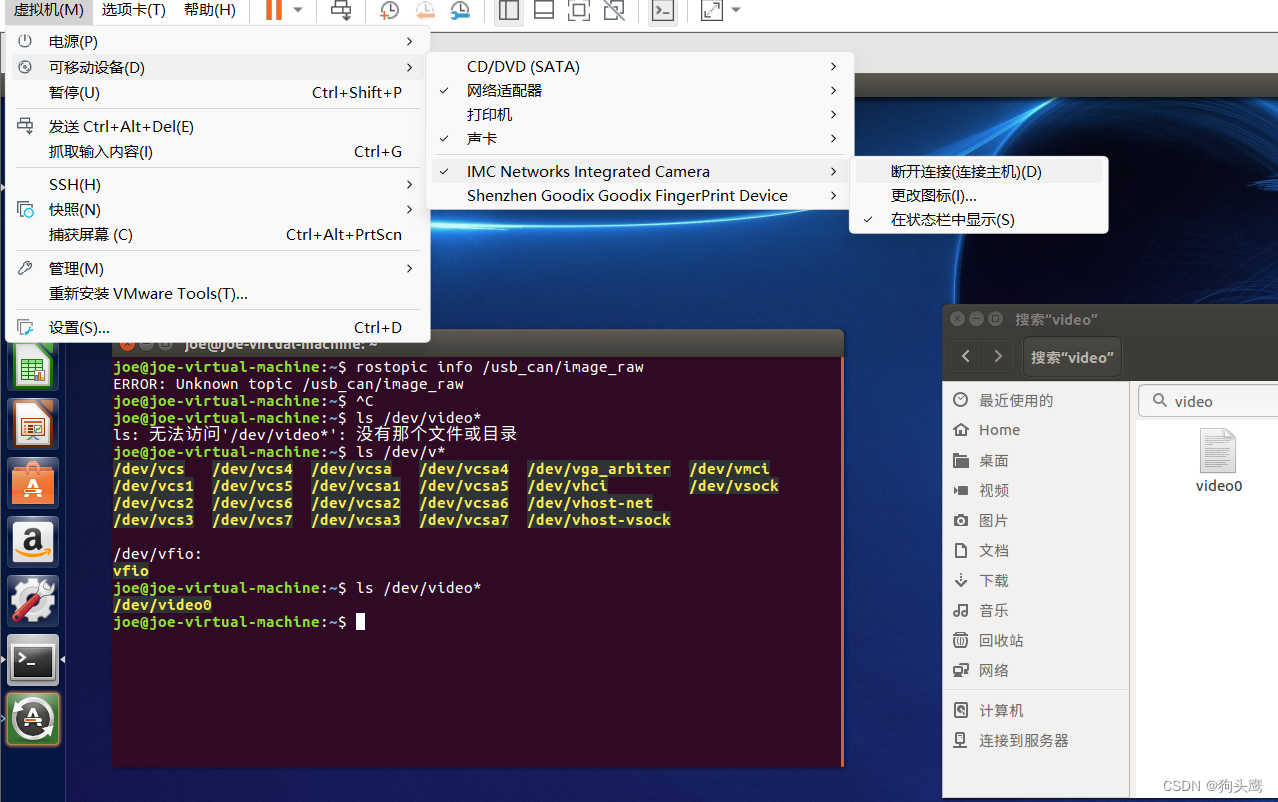
Task: Open the Software Updater launcher icon
Action: click(x=33, y=719)
